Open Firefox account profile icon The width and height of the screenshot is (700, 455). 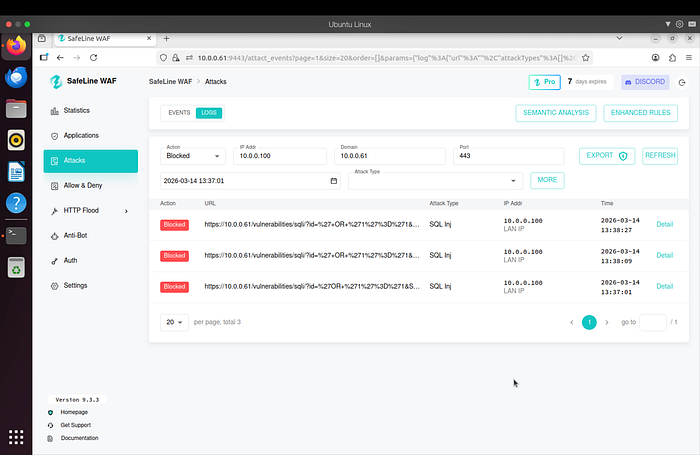click(655, 58)
